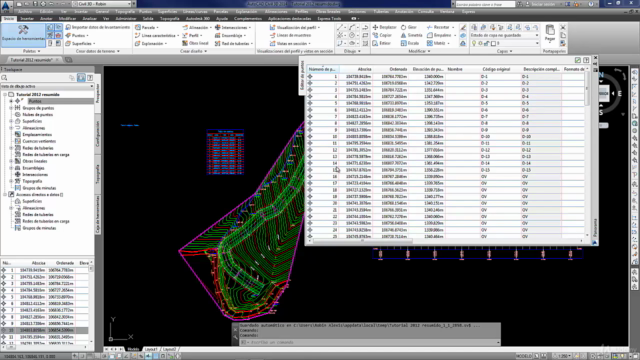Expand the Modificar panel title
640x360 pixels.
(419, 51)
